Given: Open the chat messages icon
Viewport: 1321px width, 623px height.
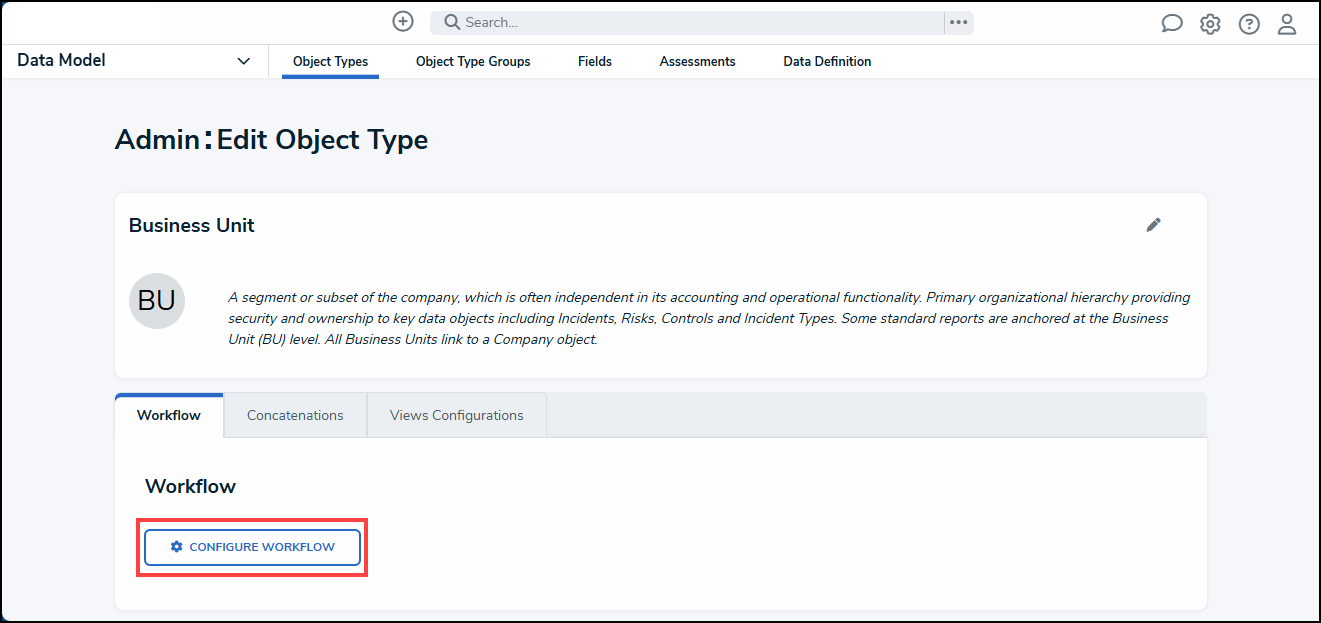Looking at the screenshot, I should click(1171, 22).
